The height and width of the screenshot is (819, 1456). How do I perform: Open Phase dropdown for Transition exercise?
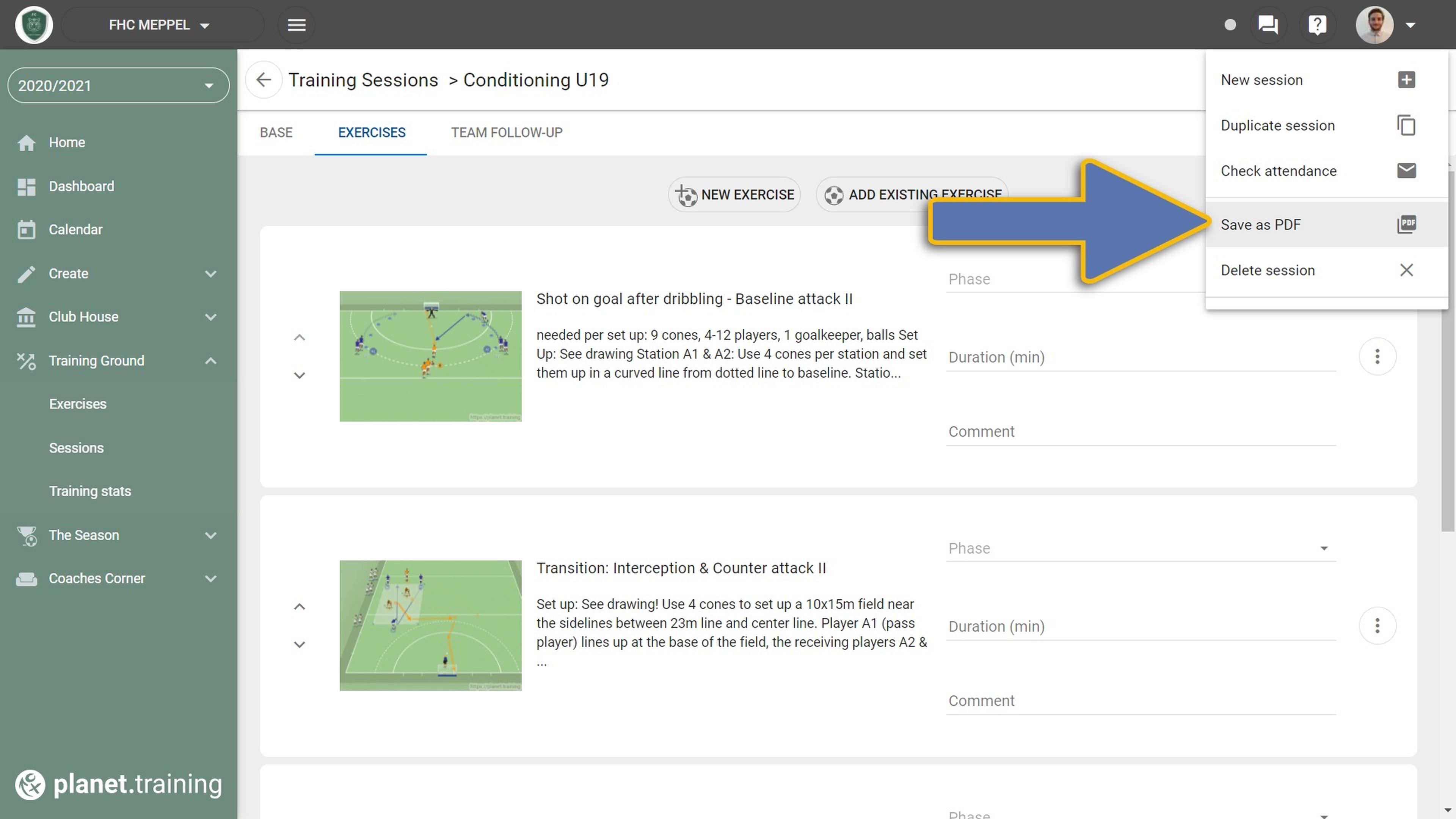tap(1141, 548)
